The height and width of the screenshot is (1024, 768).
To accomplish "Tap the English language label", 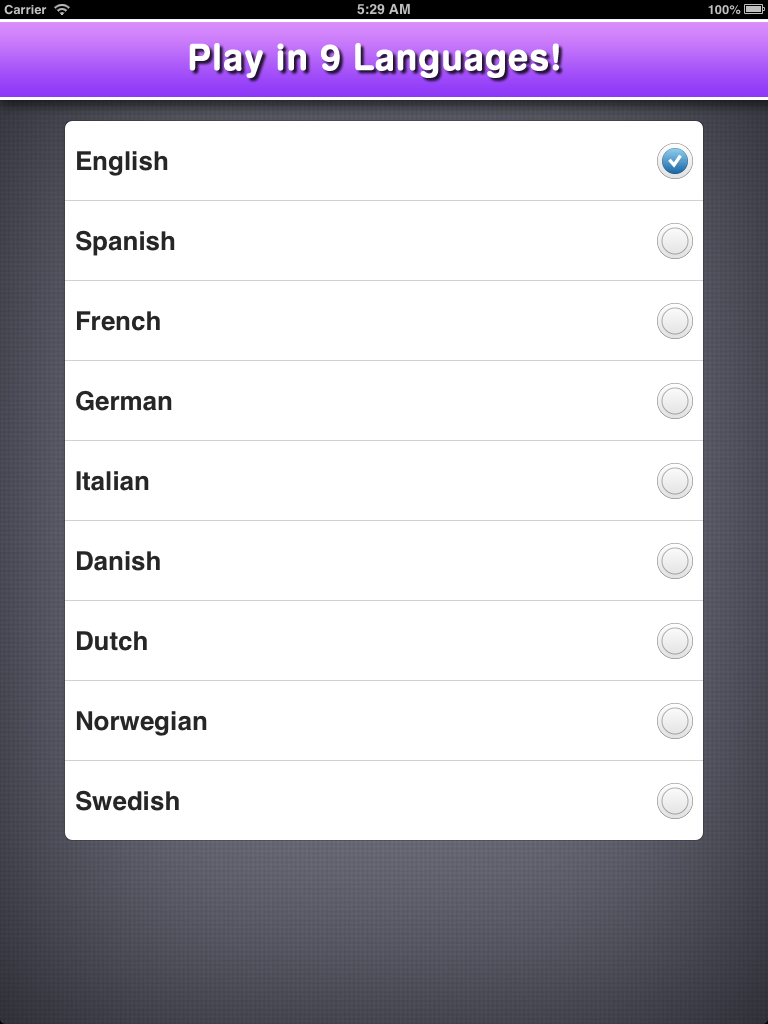I will pyautogui.click(x=122, y=161).
